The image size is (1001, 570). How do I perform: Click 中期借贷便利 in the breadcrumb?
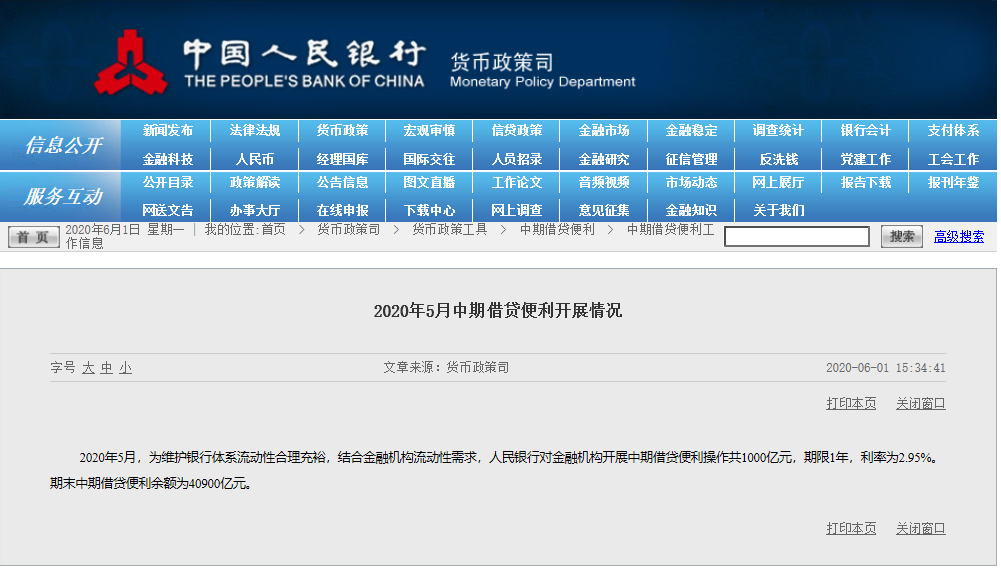557,230
